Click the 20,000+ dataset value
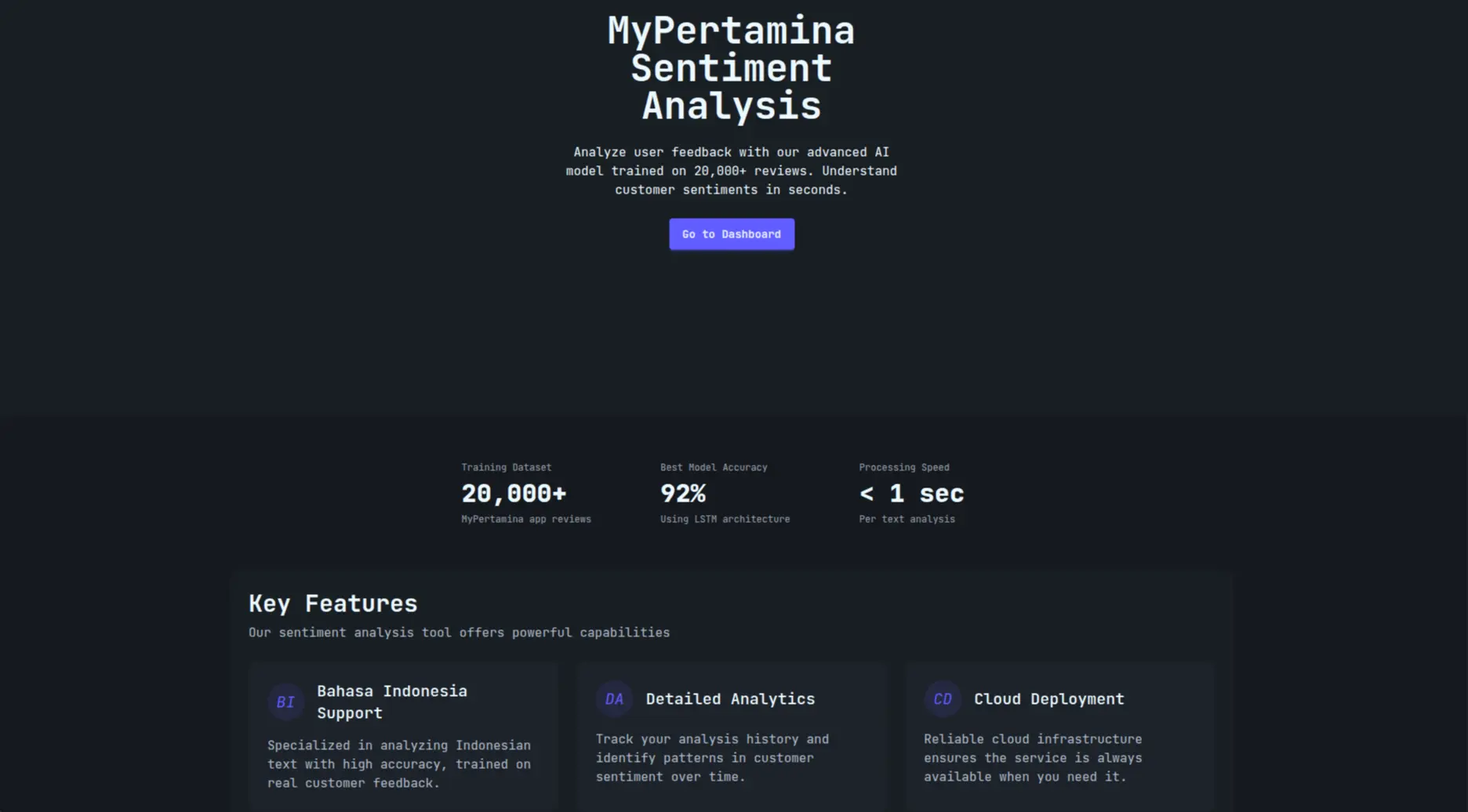This screenshot has height=812, width=1468. click(514, 494)
